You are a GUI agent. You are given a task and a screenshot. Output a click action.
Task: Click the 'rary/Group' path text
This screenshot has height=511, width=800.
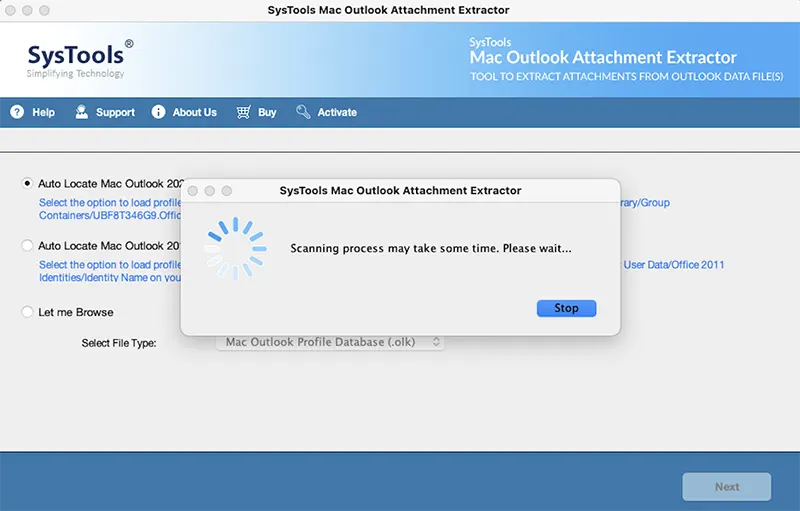645,203
